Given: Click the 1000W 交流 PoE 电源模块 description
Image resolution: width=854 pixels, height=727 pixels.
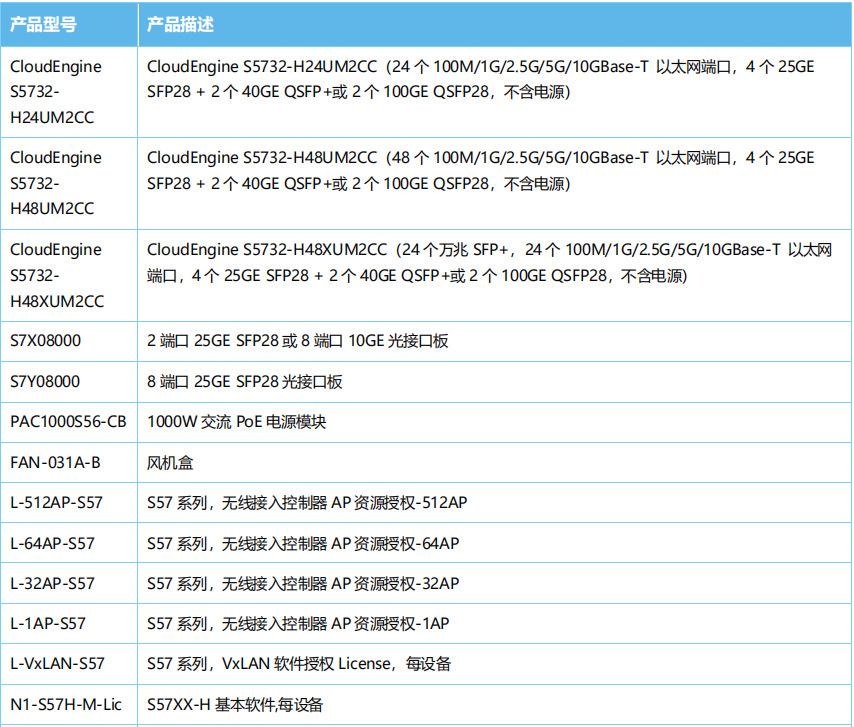Looking at the screenshot, I should pyautogui.click(x=236, y=422).
